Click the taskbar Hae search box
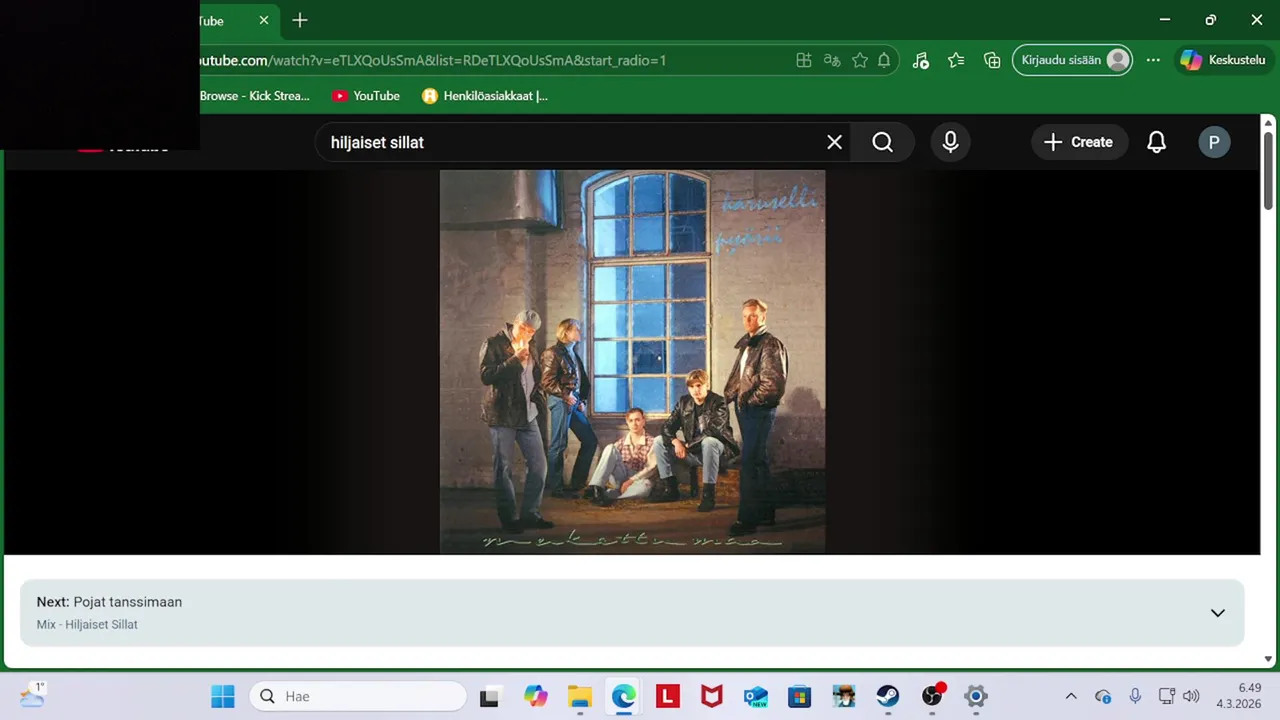Image resolution: width=1280 pixels, height=720 pixels. point(357,696)
